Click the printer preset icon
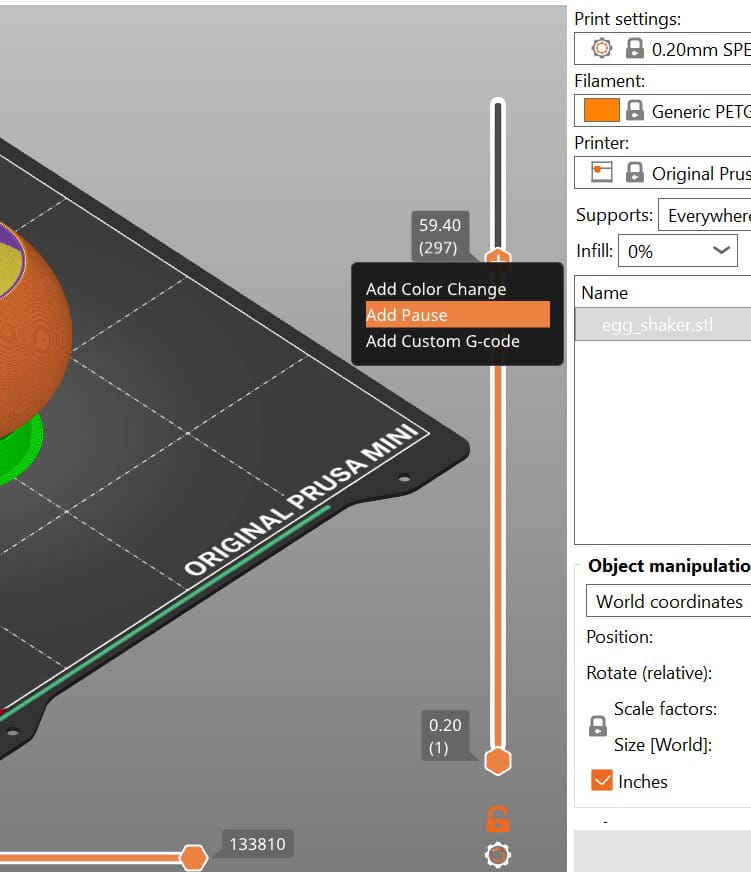 click(x=601, y=172)
